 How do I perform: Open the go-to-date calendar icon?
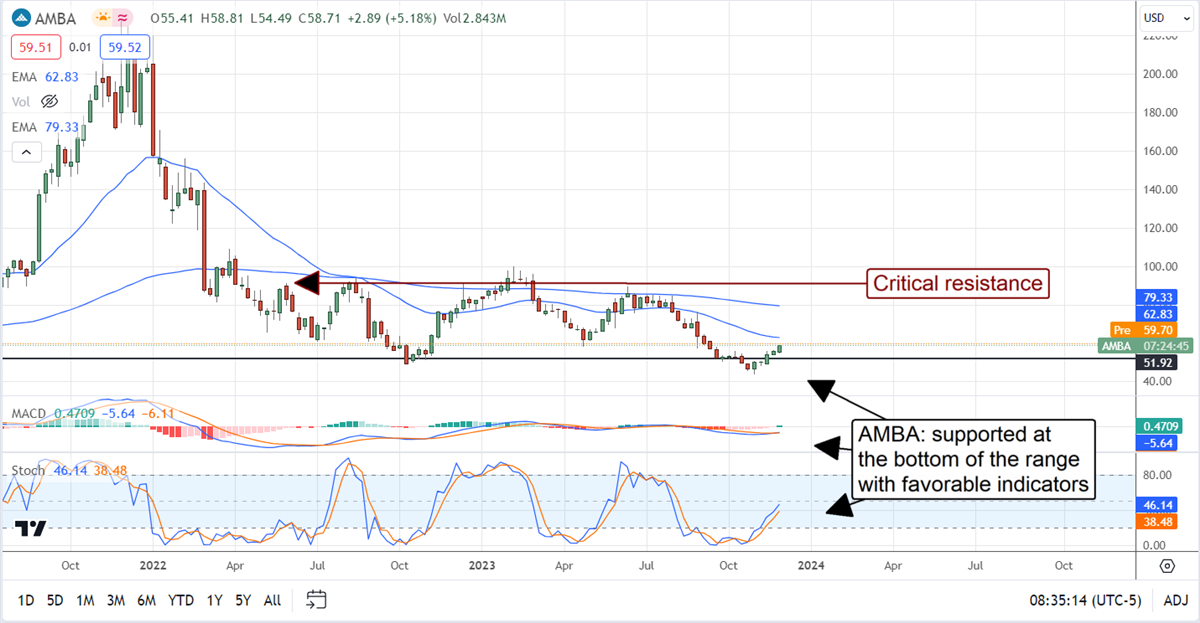pos(316,600)
